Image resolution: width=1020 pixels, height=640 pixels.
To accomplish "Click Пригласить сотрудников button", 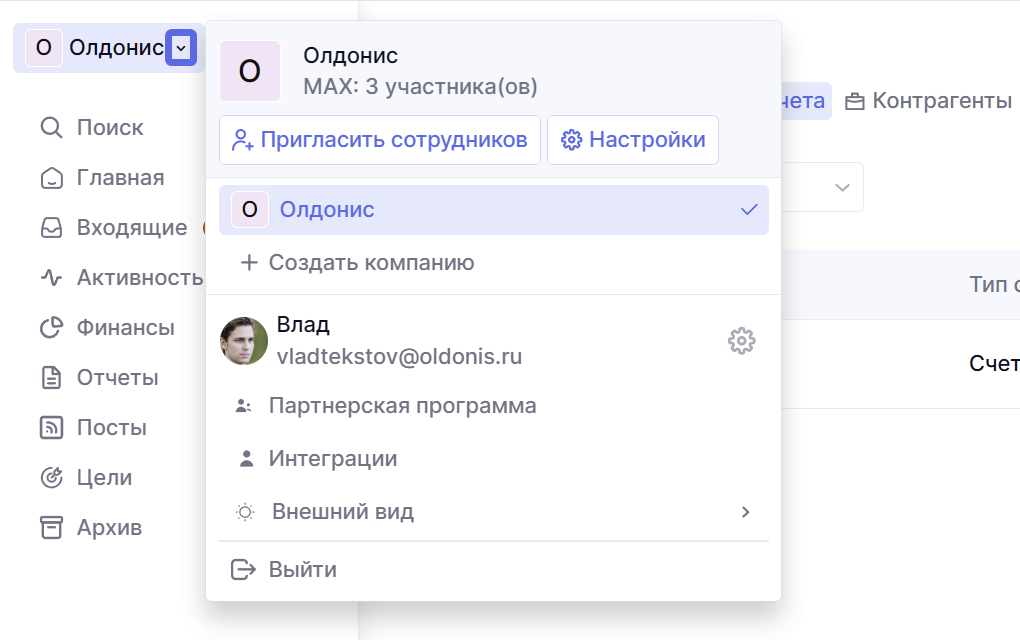I will (x=380, y=140).
